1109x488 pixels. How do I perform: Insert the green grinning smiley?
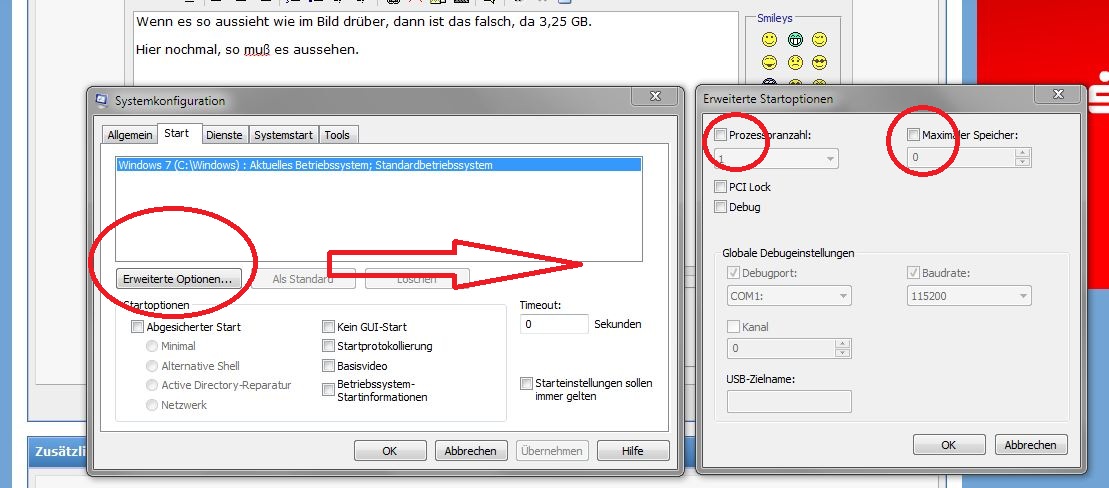click(795, 40)
